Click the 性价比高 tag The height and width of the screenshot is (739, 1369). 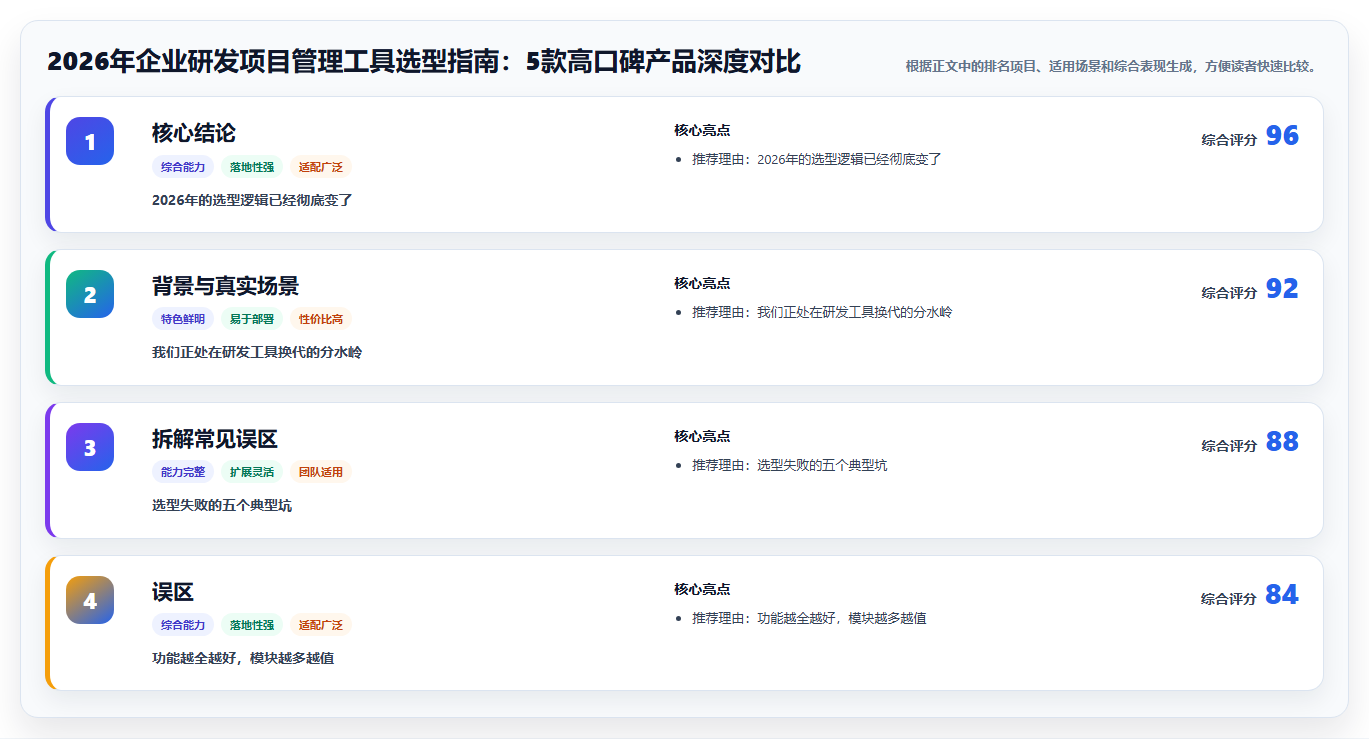tap(321, 319)
